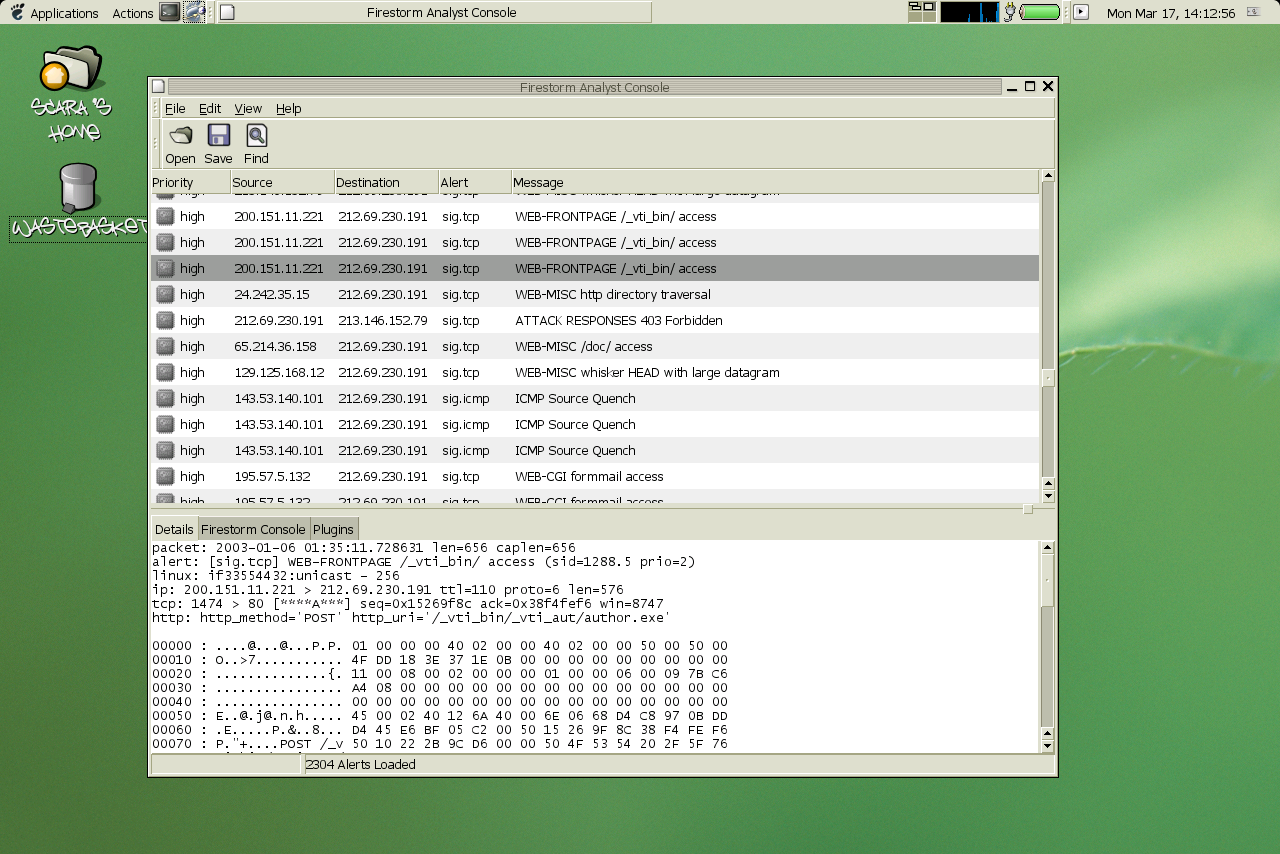Click the hex dump line starting 00050
Screen dimensions: 1280x854
[x=440, y=716]
